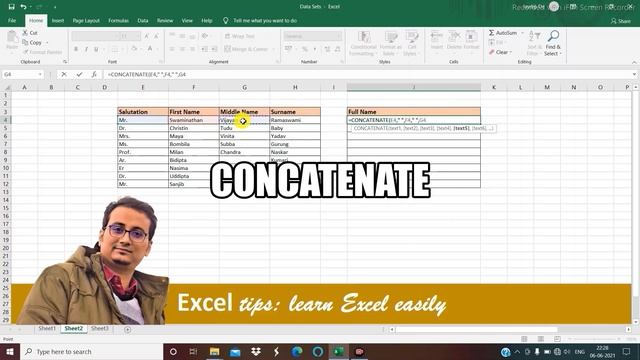
Task: Collapse the ribbon with the caret
Action: point(634,62)
